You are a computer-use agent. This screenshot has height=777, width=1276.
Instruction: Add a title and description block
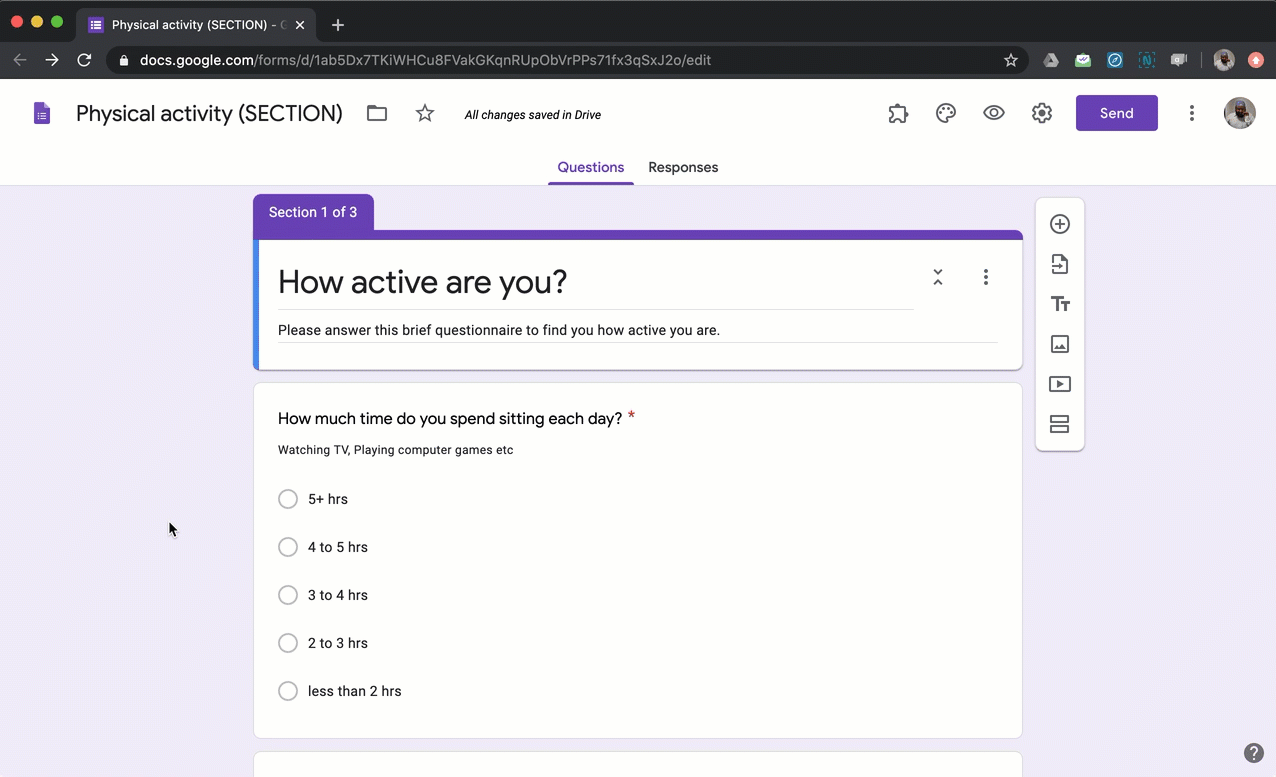[1060, 304]
